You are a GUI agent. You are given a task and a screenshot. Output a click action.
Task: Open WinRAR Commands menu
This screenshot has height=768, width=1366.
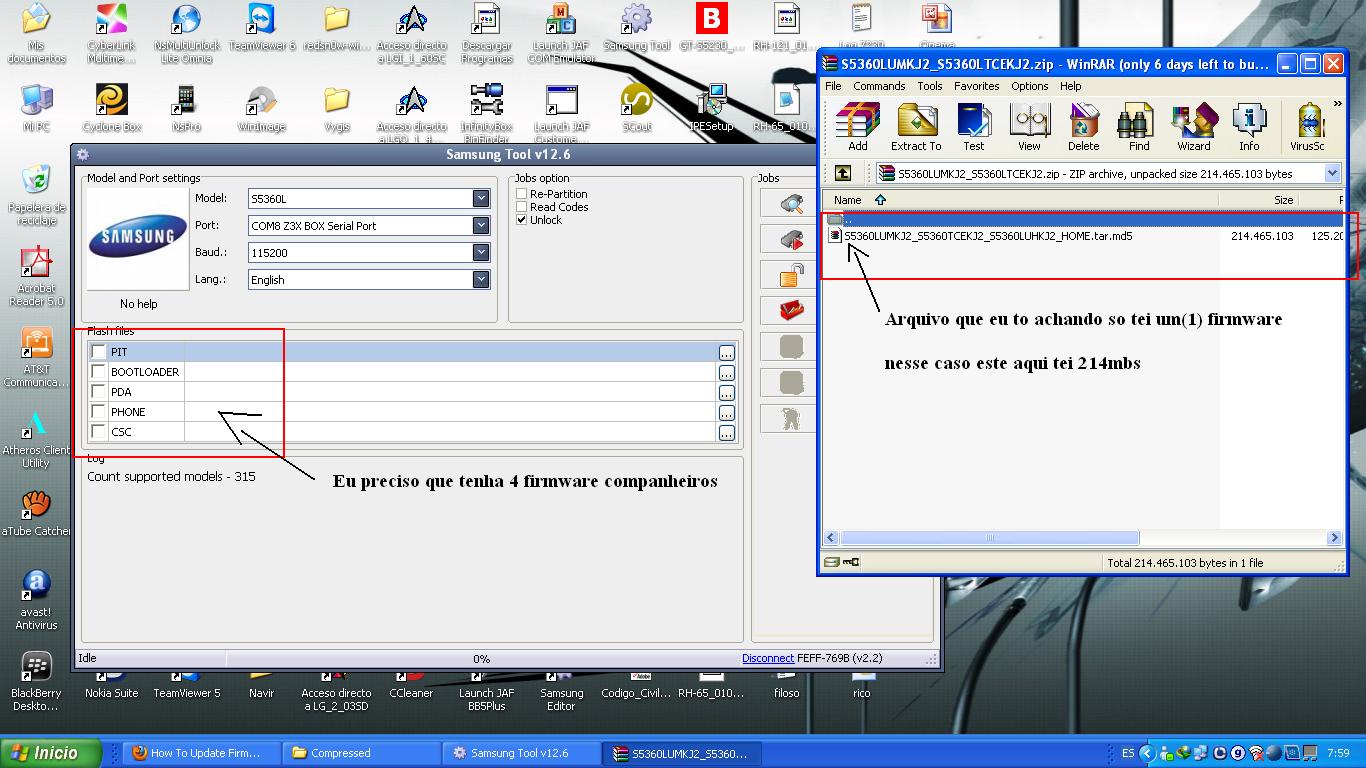point(879,86)
